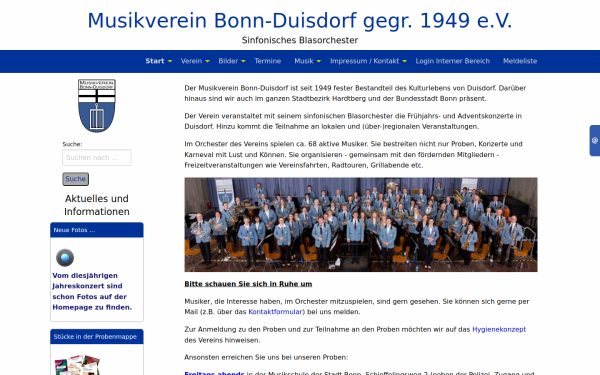
Task: Expand the Start dropdown arrow
Action: 170,61
